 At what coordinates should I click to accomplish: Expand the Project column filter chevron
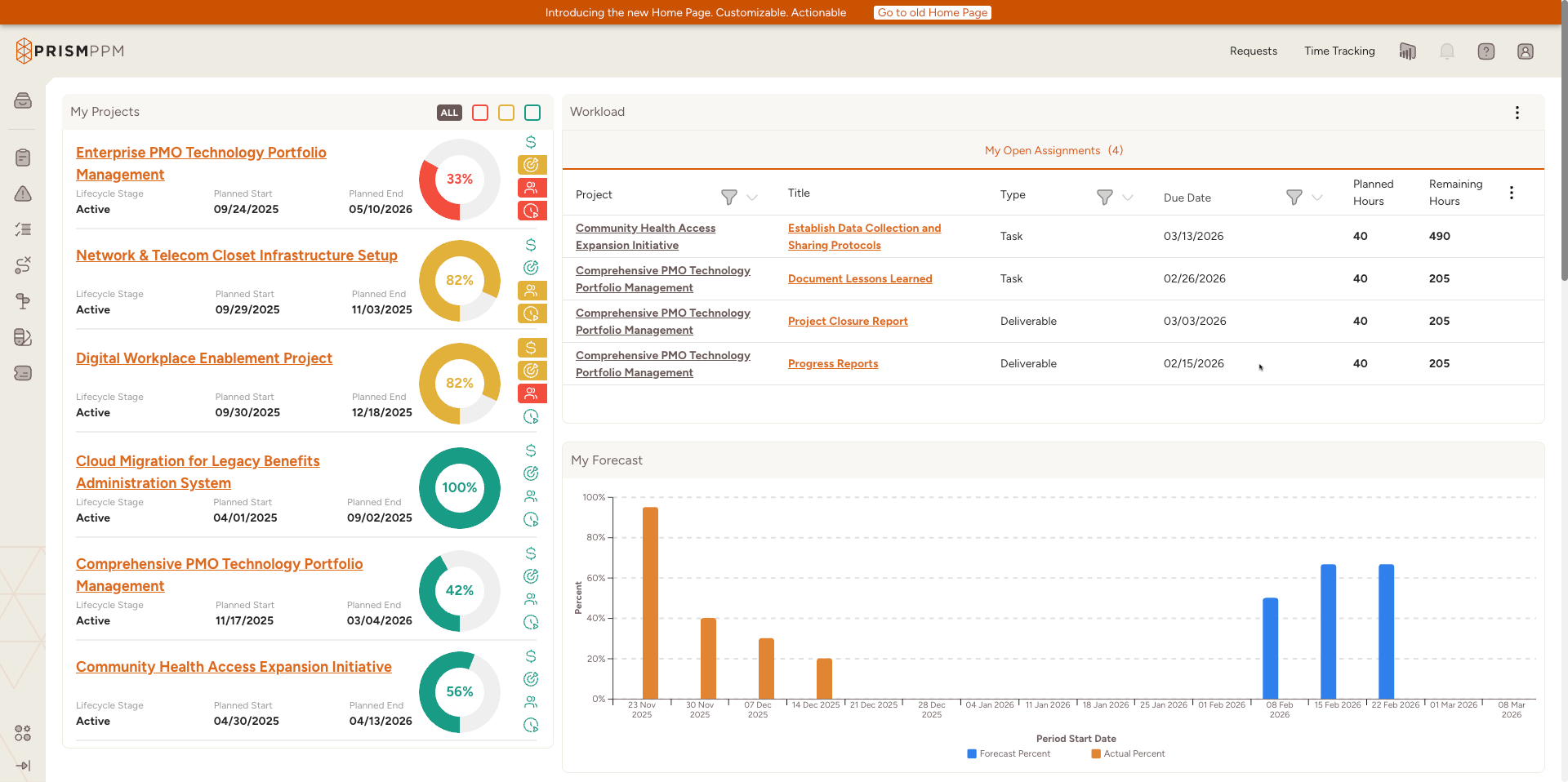pos(752,197)
